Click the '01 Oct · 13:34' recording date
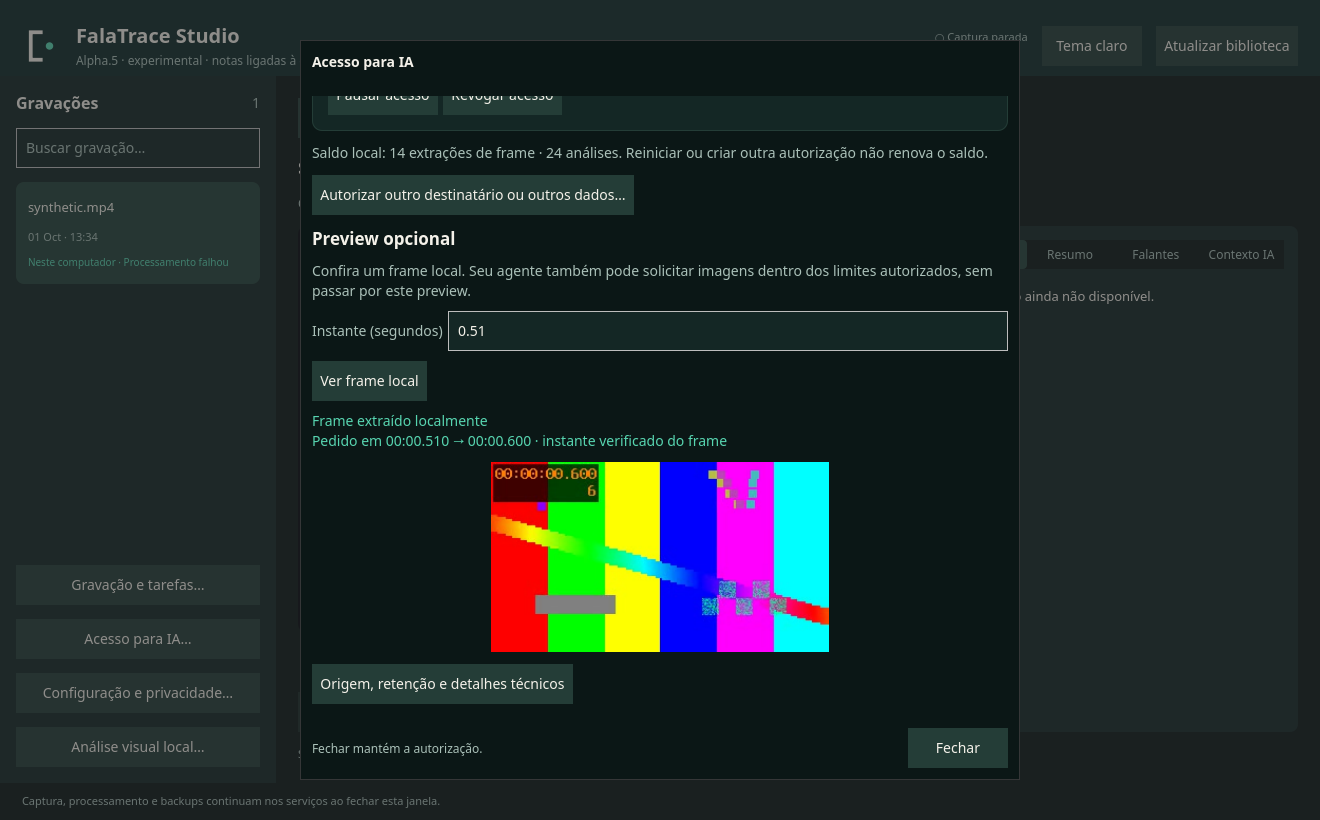This screenshot has height=820, width=1320. pos(63,237)
